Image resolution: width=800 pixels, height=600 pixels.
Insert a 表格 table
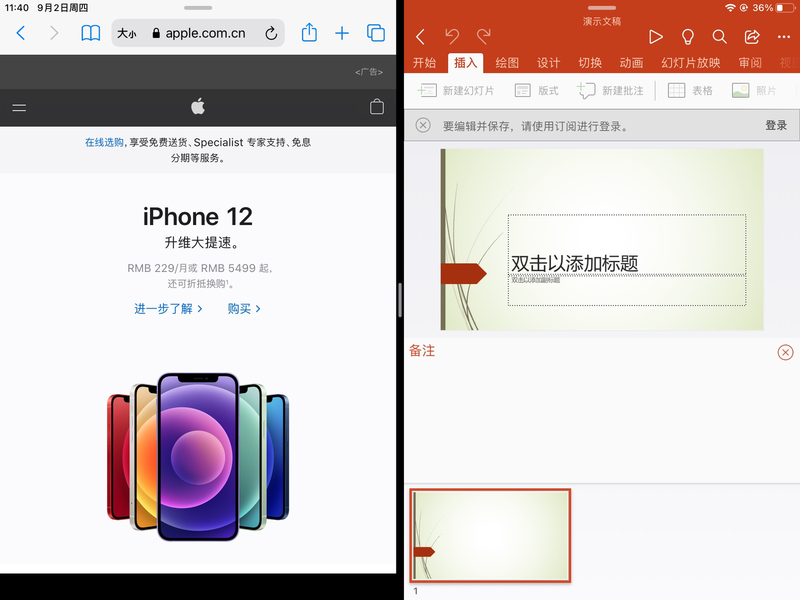690,91
